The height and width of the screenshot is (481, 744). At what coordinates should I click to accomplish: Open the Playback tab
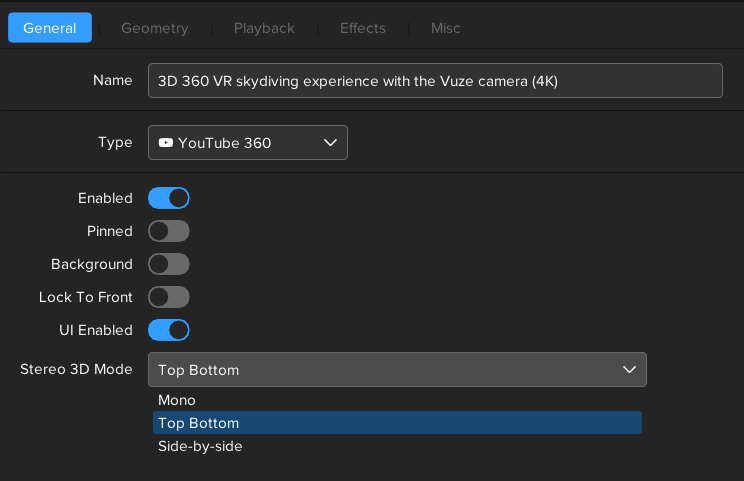point(264,28)
